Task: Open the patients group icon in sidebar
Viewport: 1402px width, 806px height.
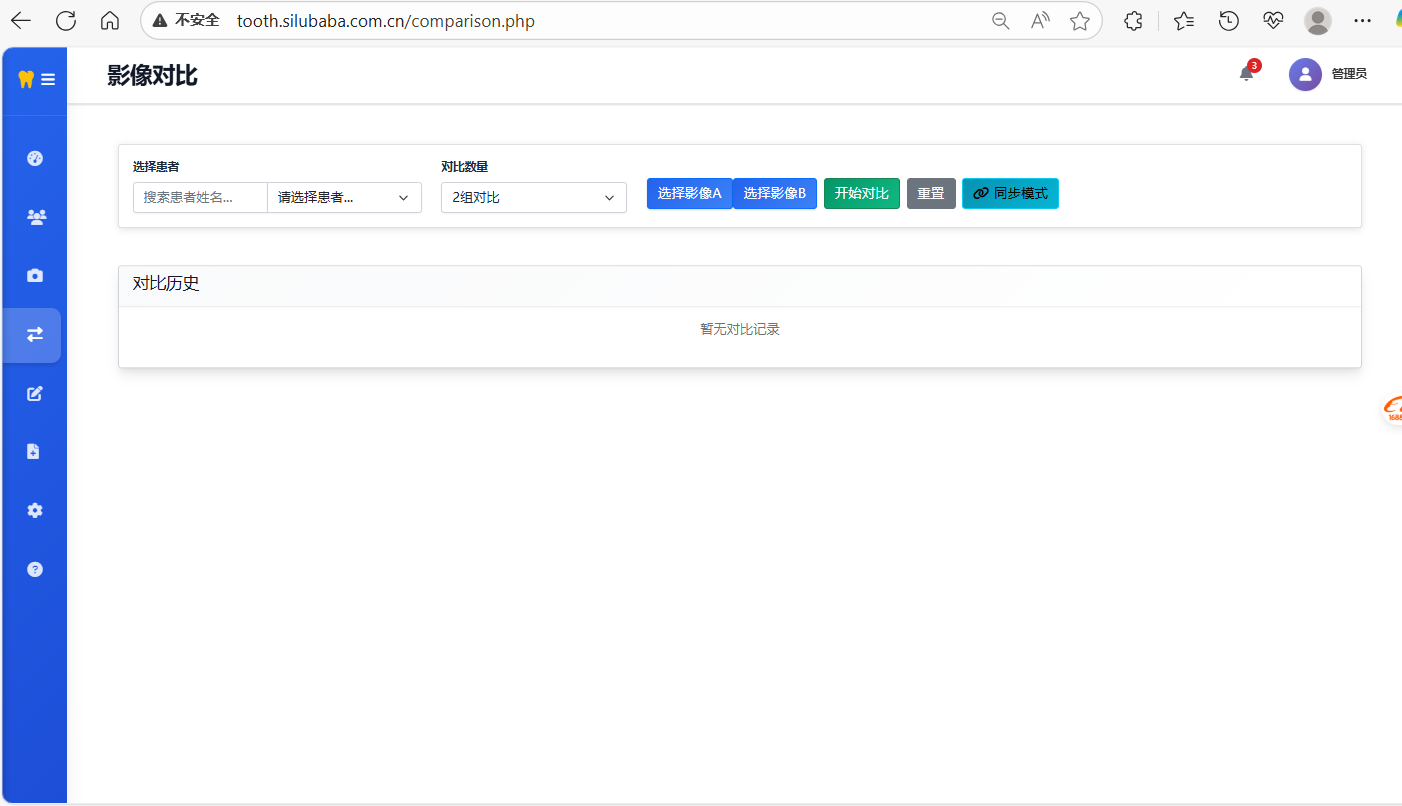Action: (35, 217)
